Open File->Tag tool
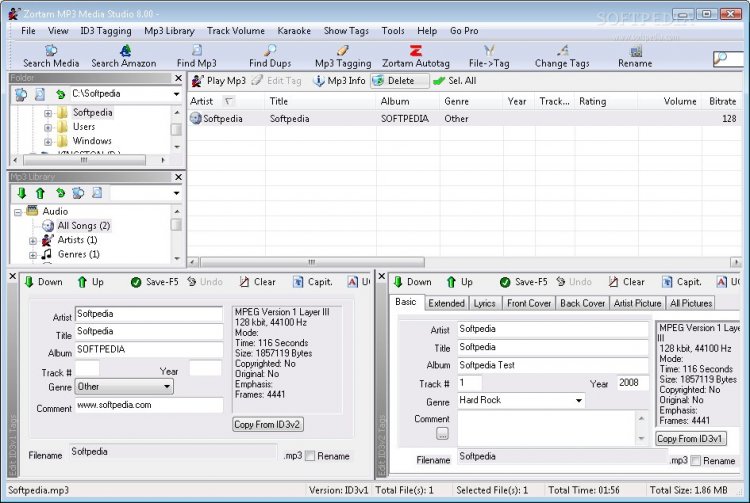 point(489,56)
